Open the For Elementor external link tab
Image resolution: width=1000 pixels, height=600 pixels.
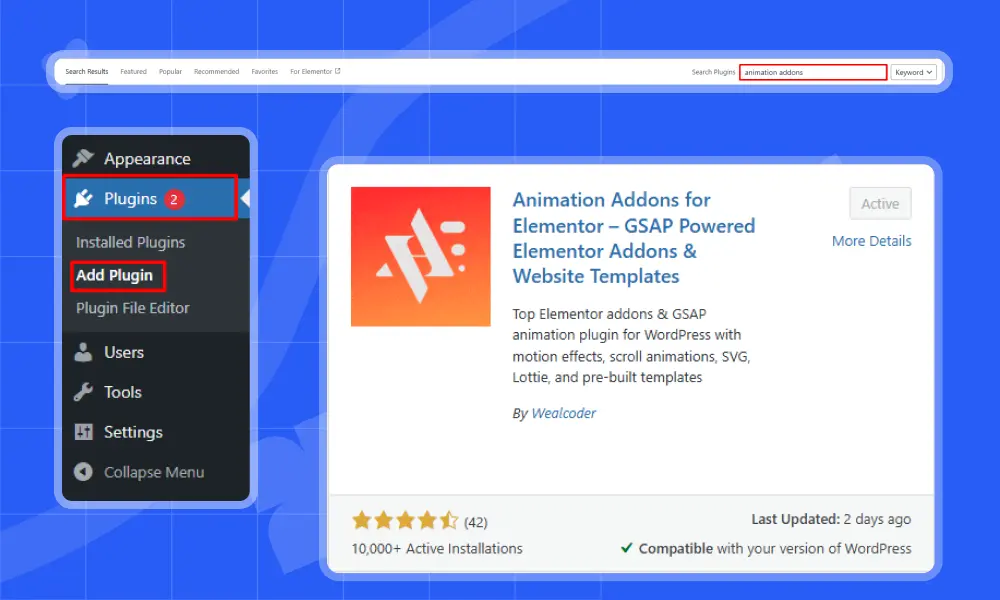315,72
